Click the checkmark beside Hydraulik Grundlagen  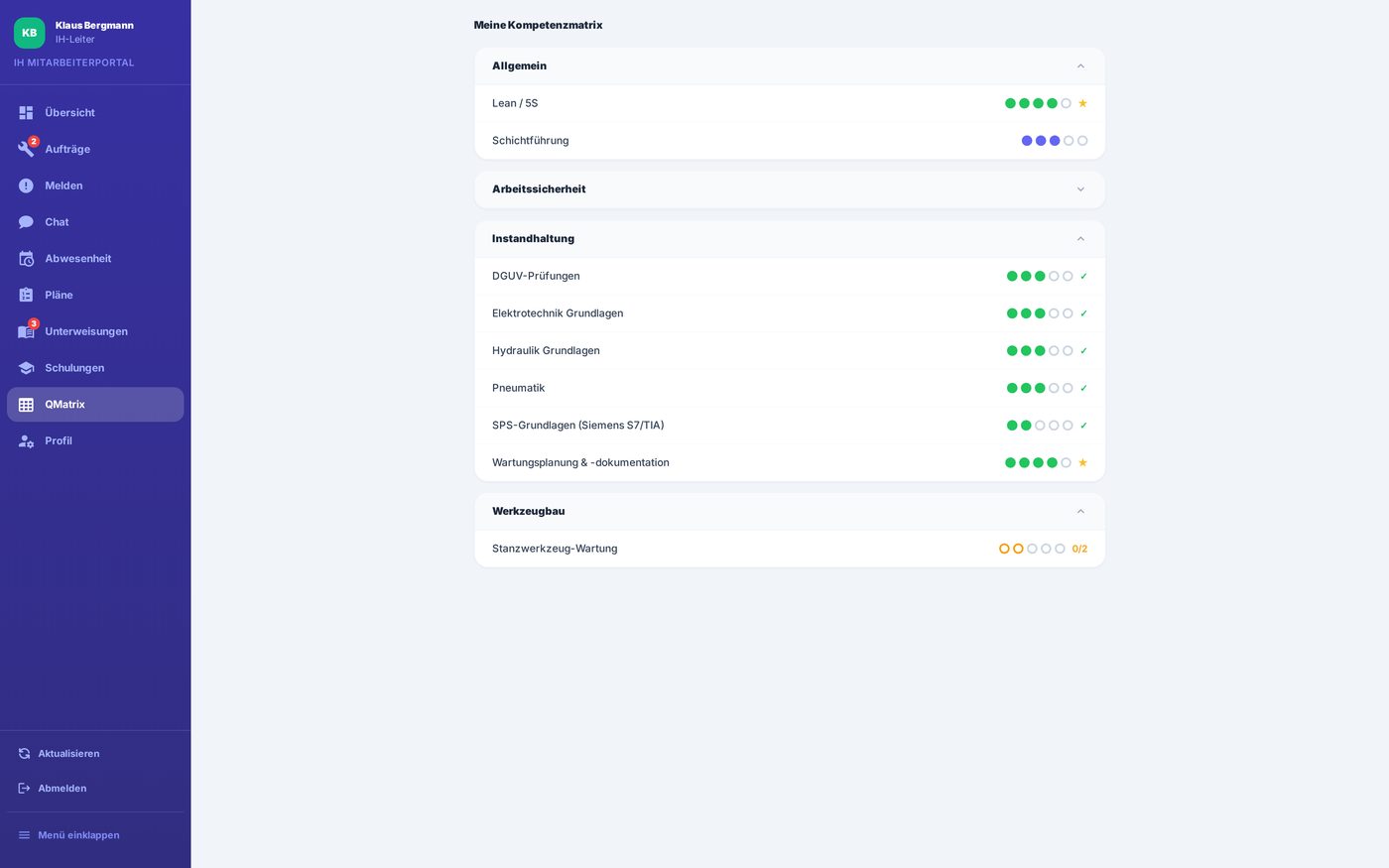1083,351
